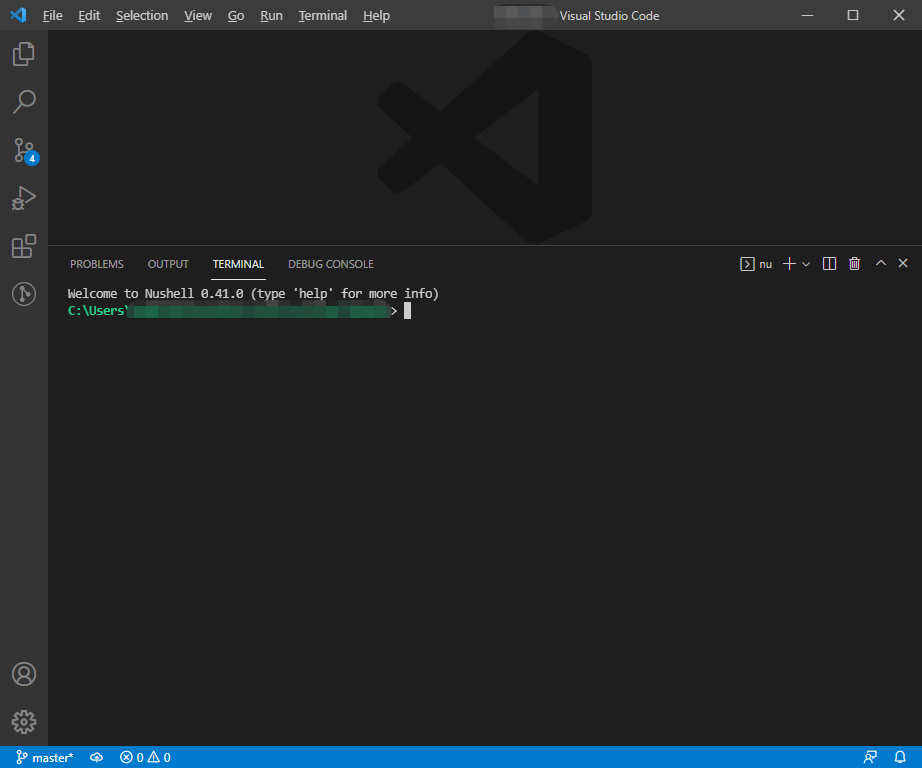
Task: Open the Run and Debug view
Action: point(23,197)
